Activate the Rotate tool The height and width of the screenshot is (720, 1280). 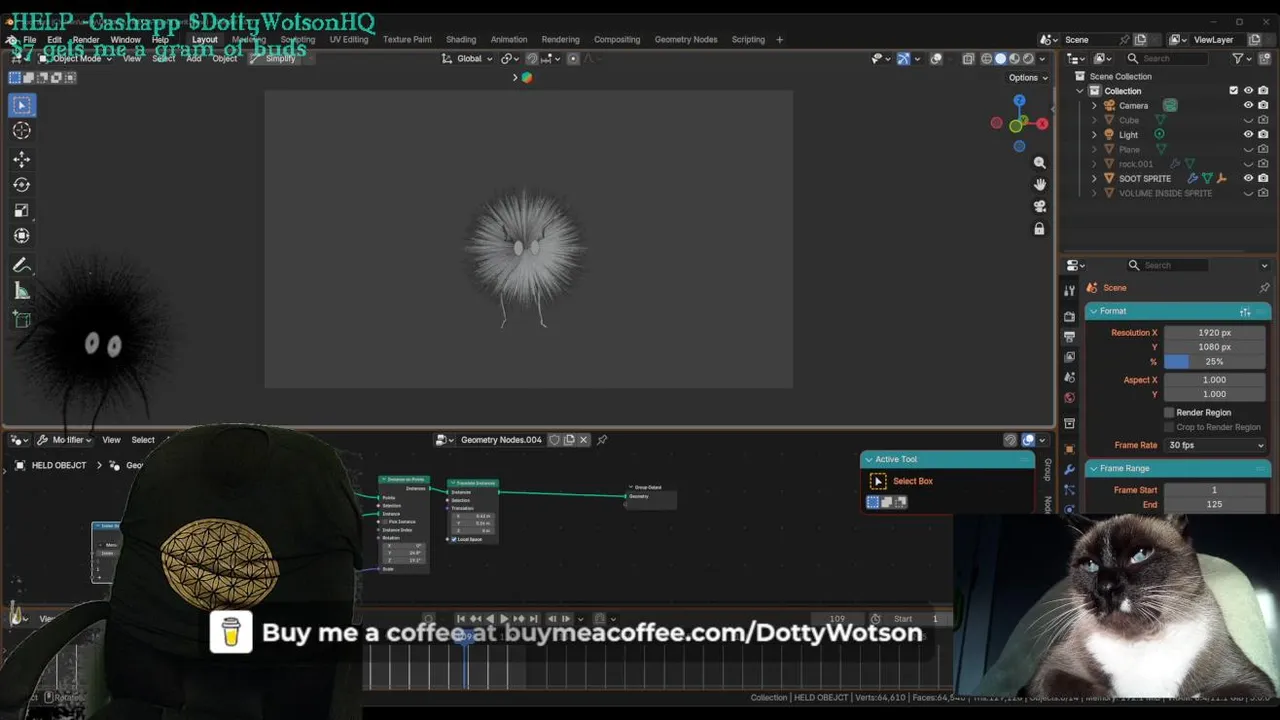pyautogui.click(x=22, y=185)
